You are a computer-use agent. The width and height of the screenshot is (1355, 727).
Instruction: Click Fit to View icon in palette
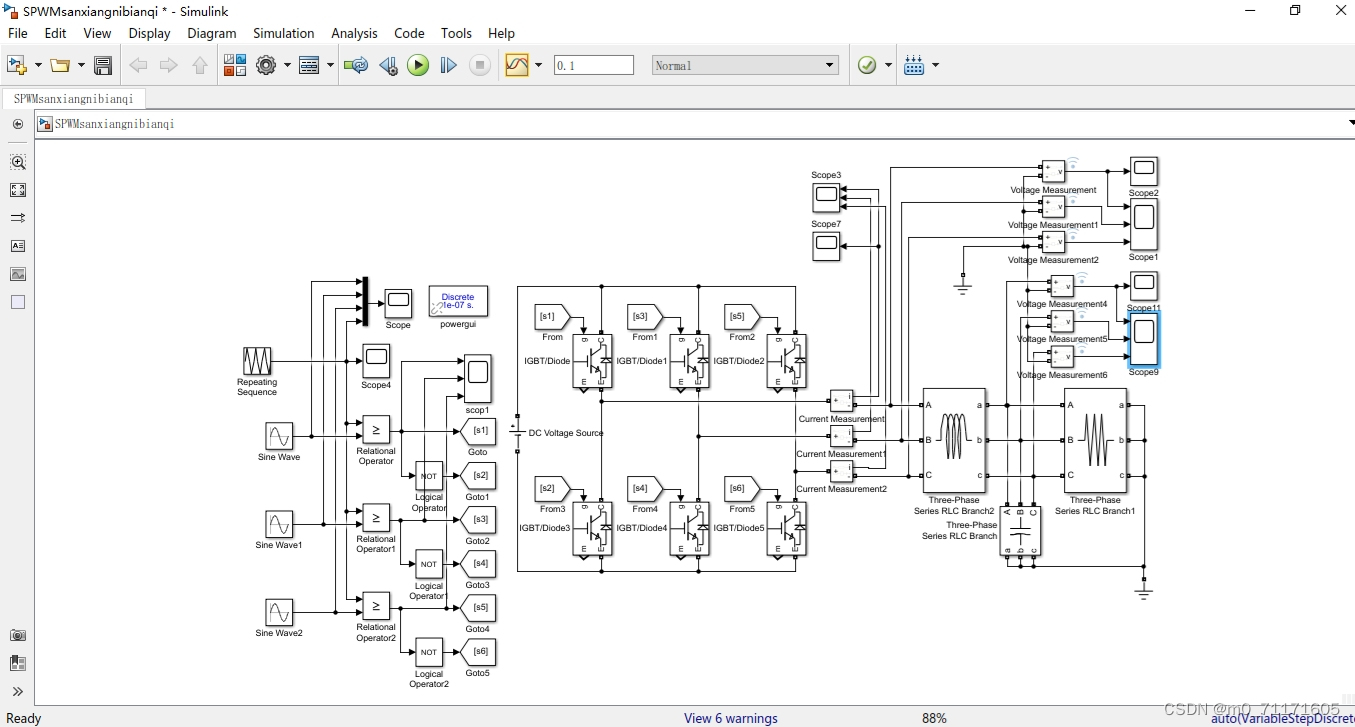click(x=18, y=190)
